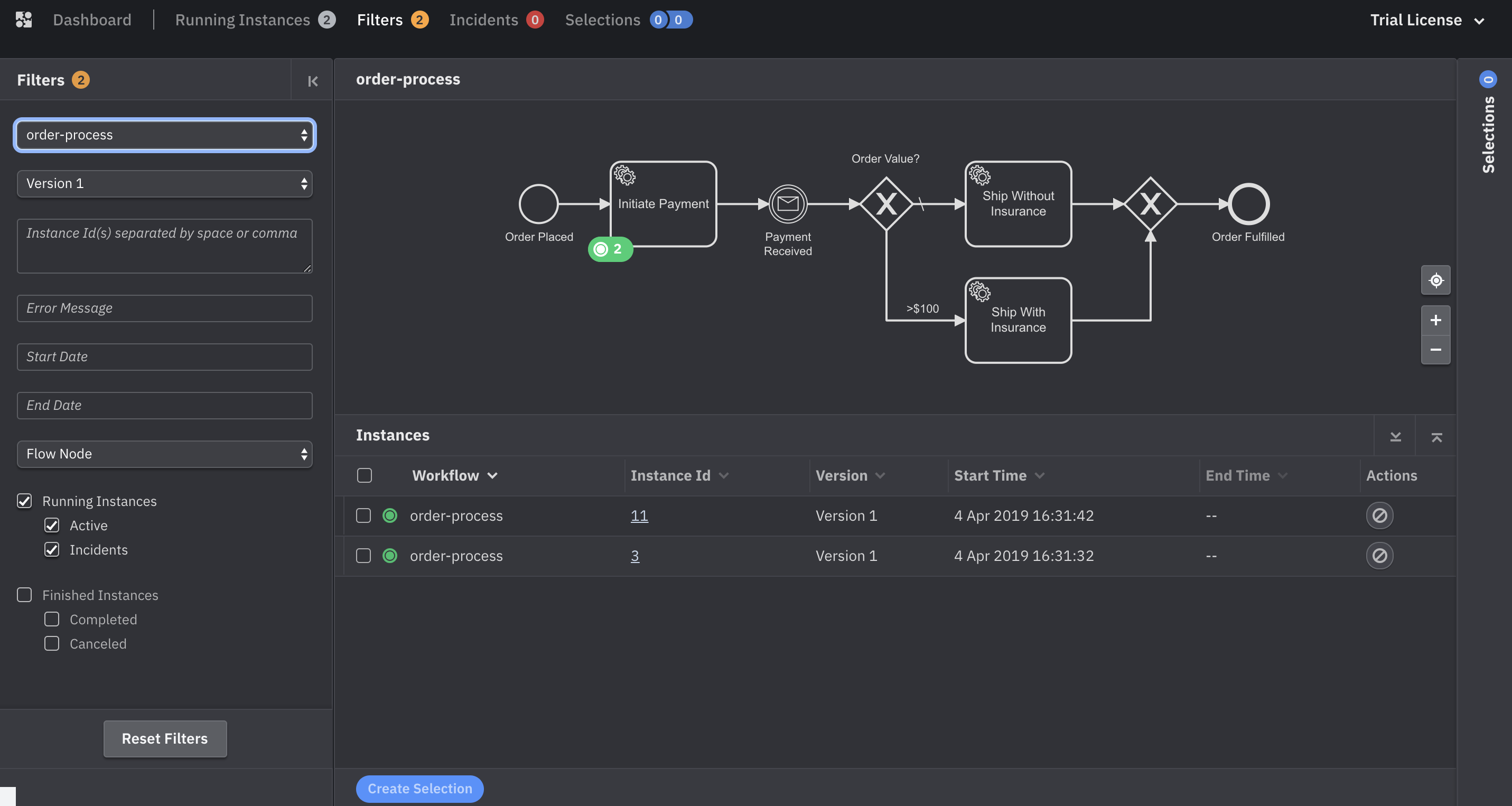Open the order-process workflow dropdown
Viewport: 1512px width, 806px height.
pyautogui.click(x=164, y=135)
